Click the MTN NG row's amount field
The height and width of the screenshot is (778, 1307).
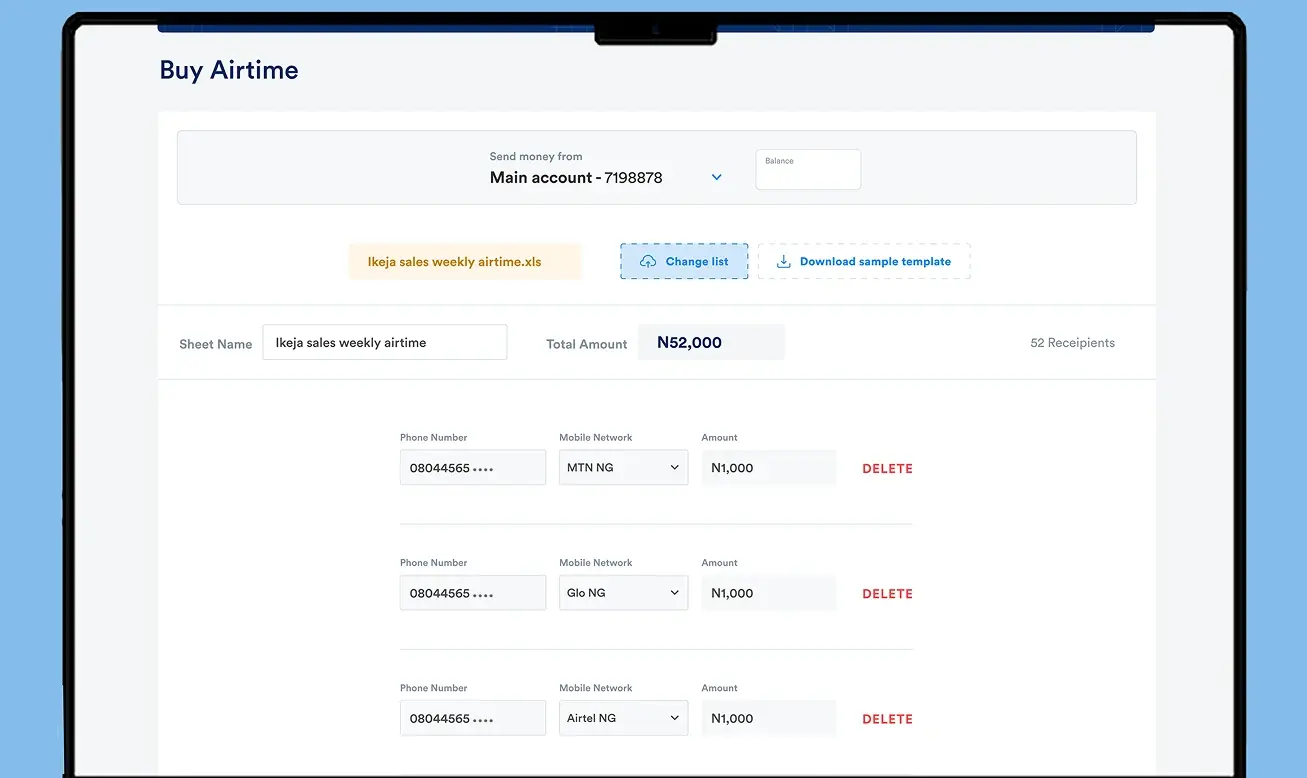point(769,467)
